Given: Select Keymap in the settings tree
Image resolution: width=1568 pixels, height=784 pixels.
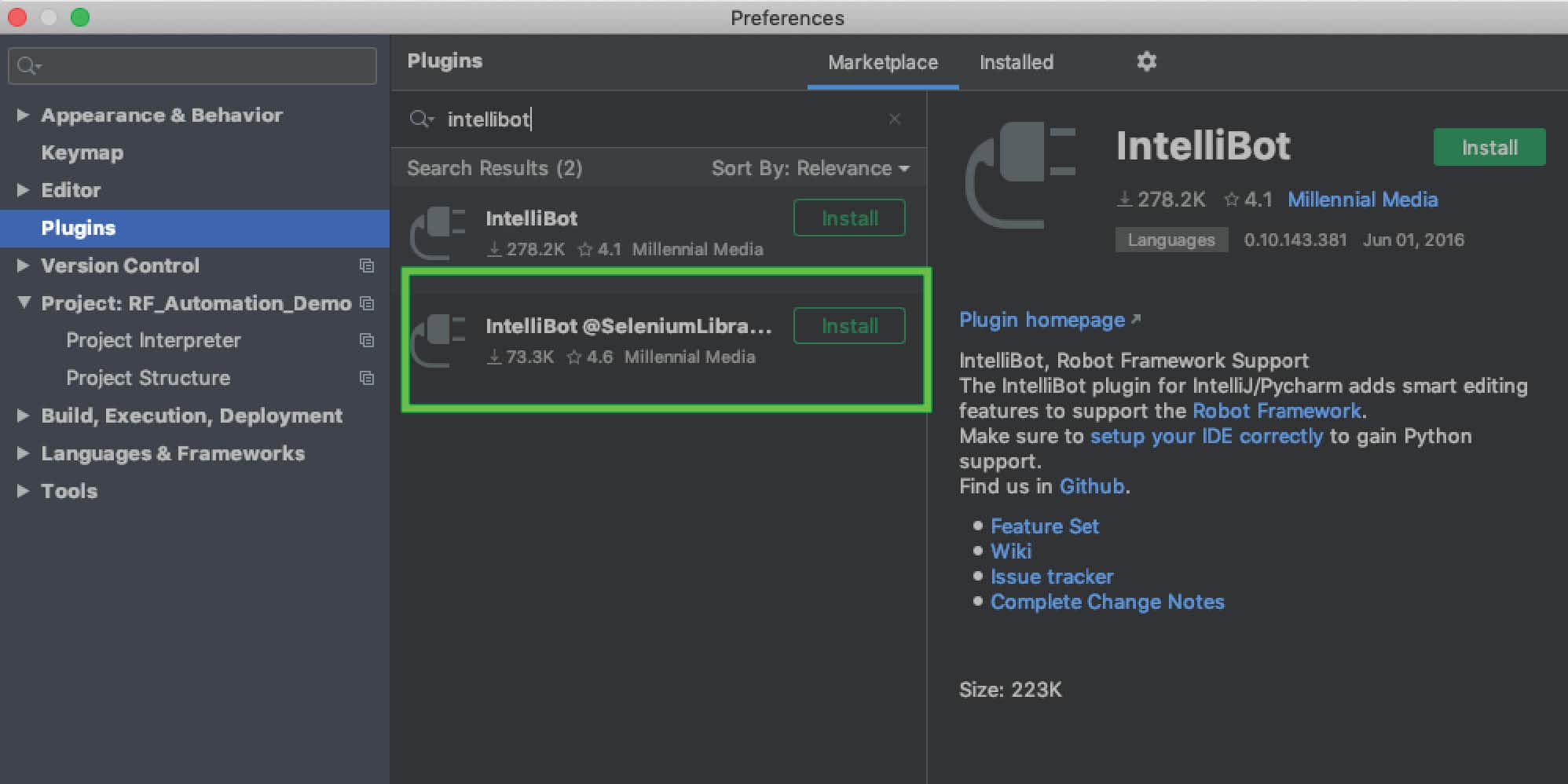Looking at the screenshot, I should pyautogui.click(x=82, y=152).
